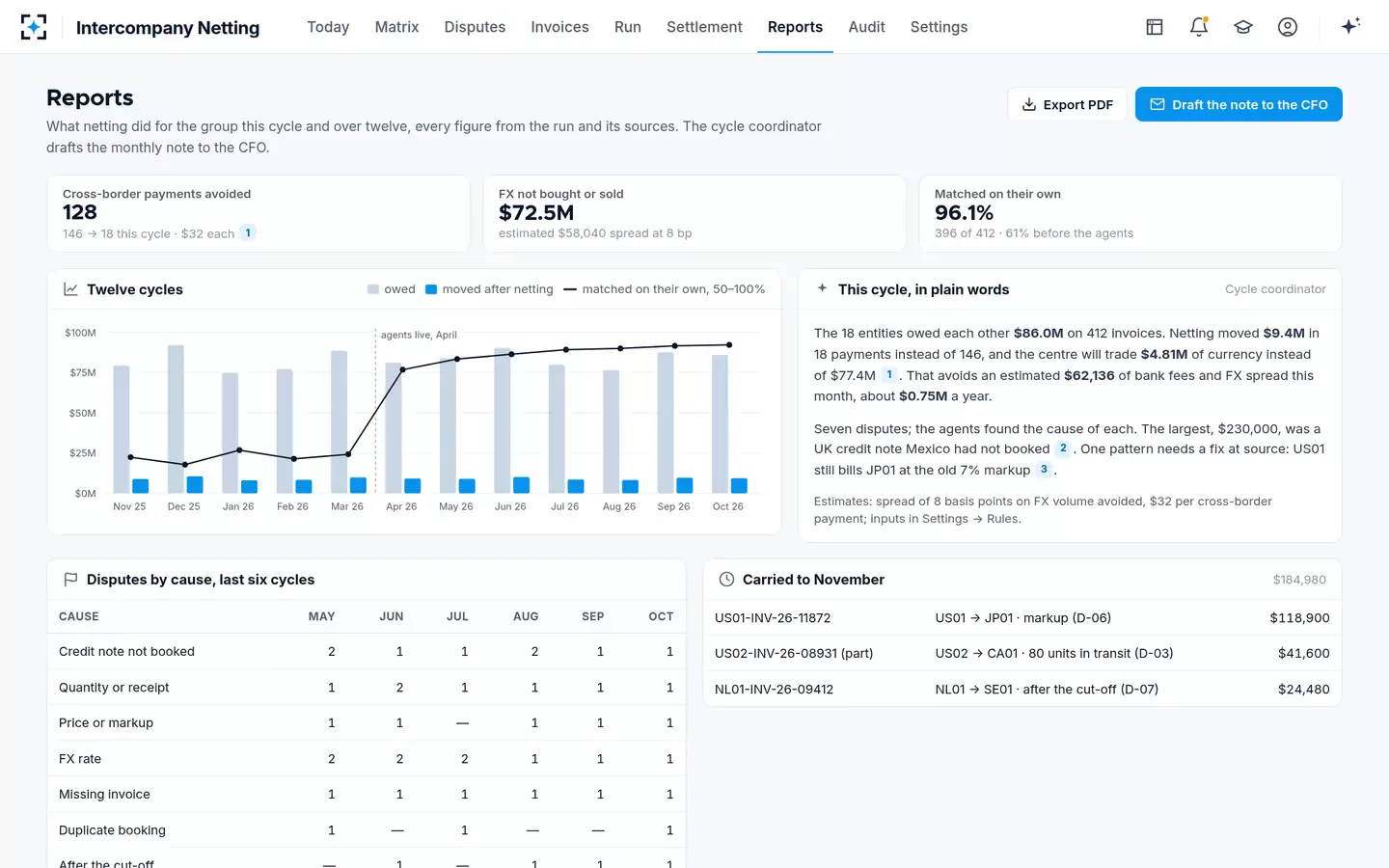Screen dimensions: 1389x868
Task: Click the Matched on their own value 96.1%
Action: pyautogui.click(x=964, y=212)
